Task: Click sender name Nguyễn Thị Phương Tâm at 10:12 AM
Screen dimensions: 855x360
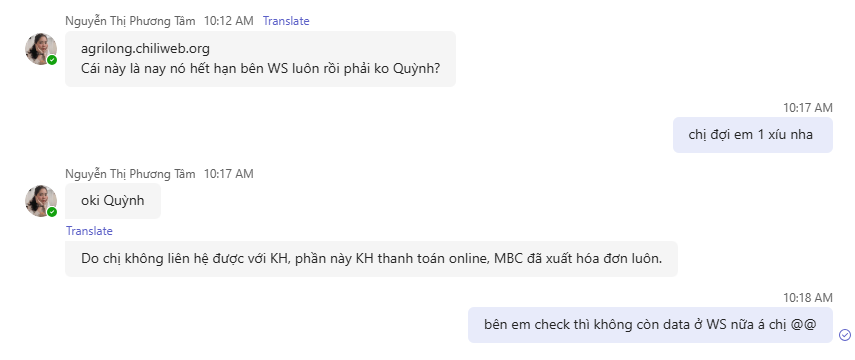Action: [130, 21]
